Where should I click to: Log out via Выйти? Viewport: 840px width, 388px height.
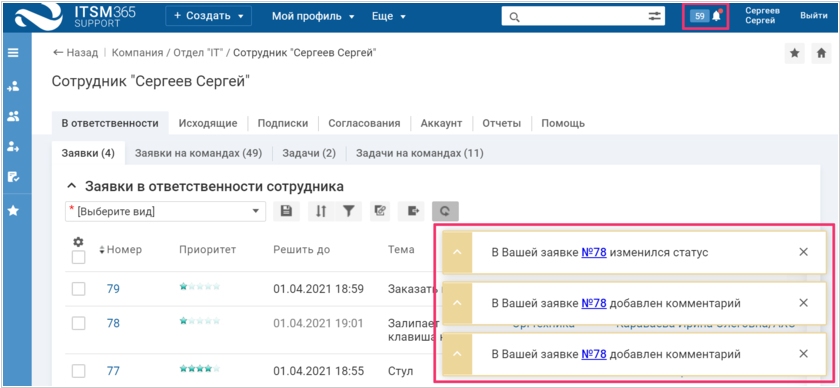(814, 16)
